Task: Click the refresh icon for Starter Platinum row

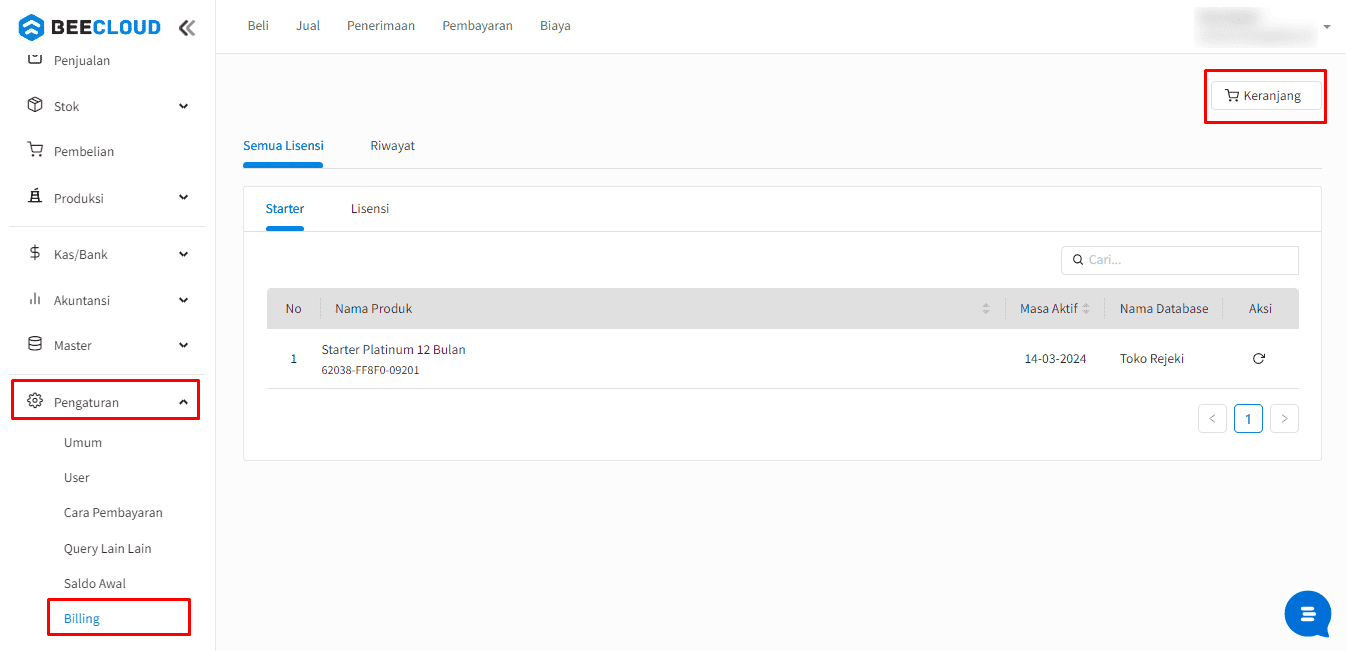Action: (1259, 358)
